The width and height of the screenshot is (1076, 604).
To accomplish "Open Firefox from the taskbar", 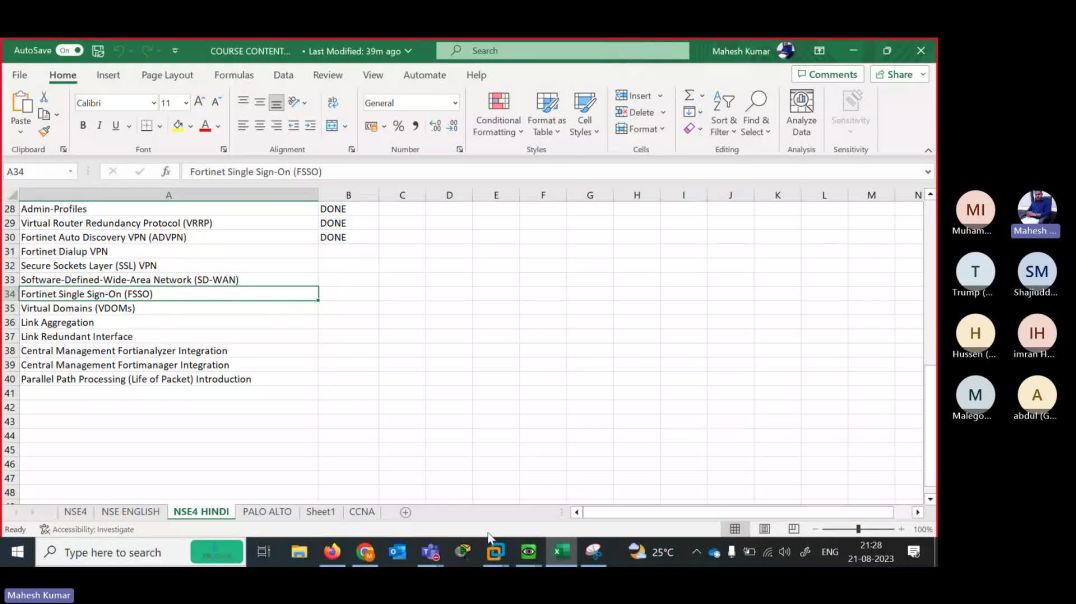I will click(332, 552).
